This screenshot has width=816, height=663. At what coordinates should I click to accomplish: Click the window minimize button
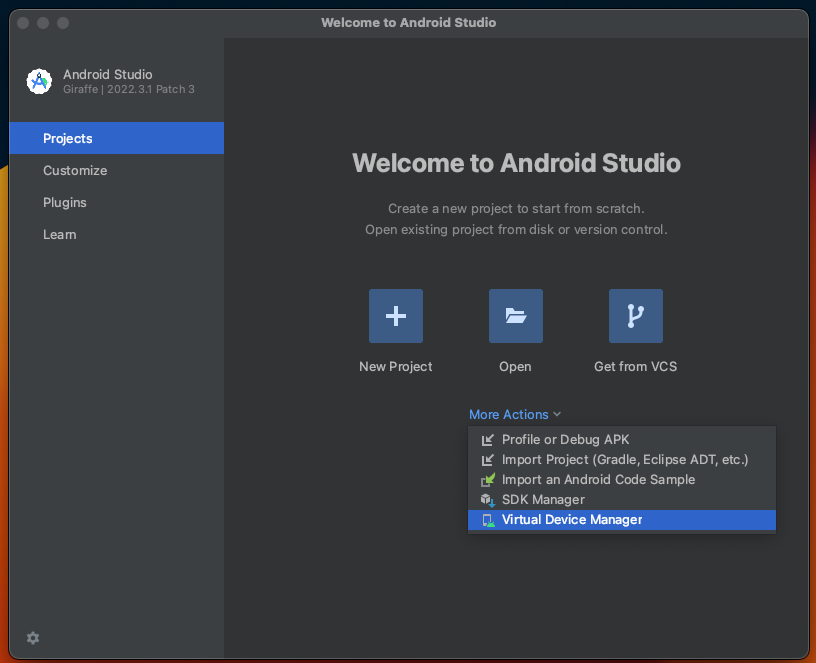[43, 23]
